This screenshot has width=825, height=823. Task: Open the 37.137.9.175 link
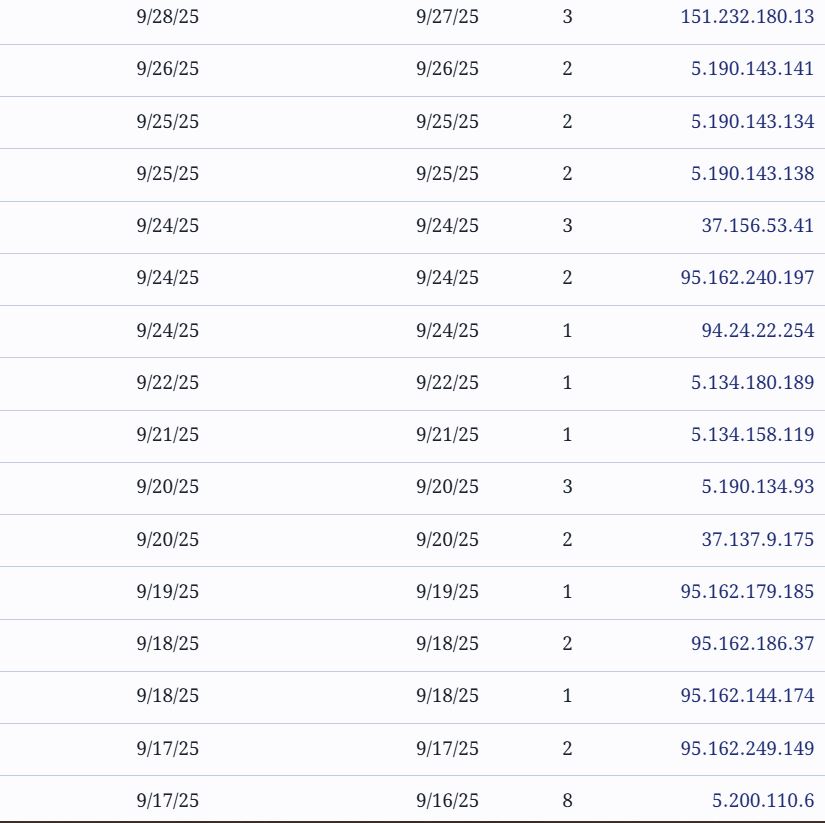757,539
